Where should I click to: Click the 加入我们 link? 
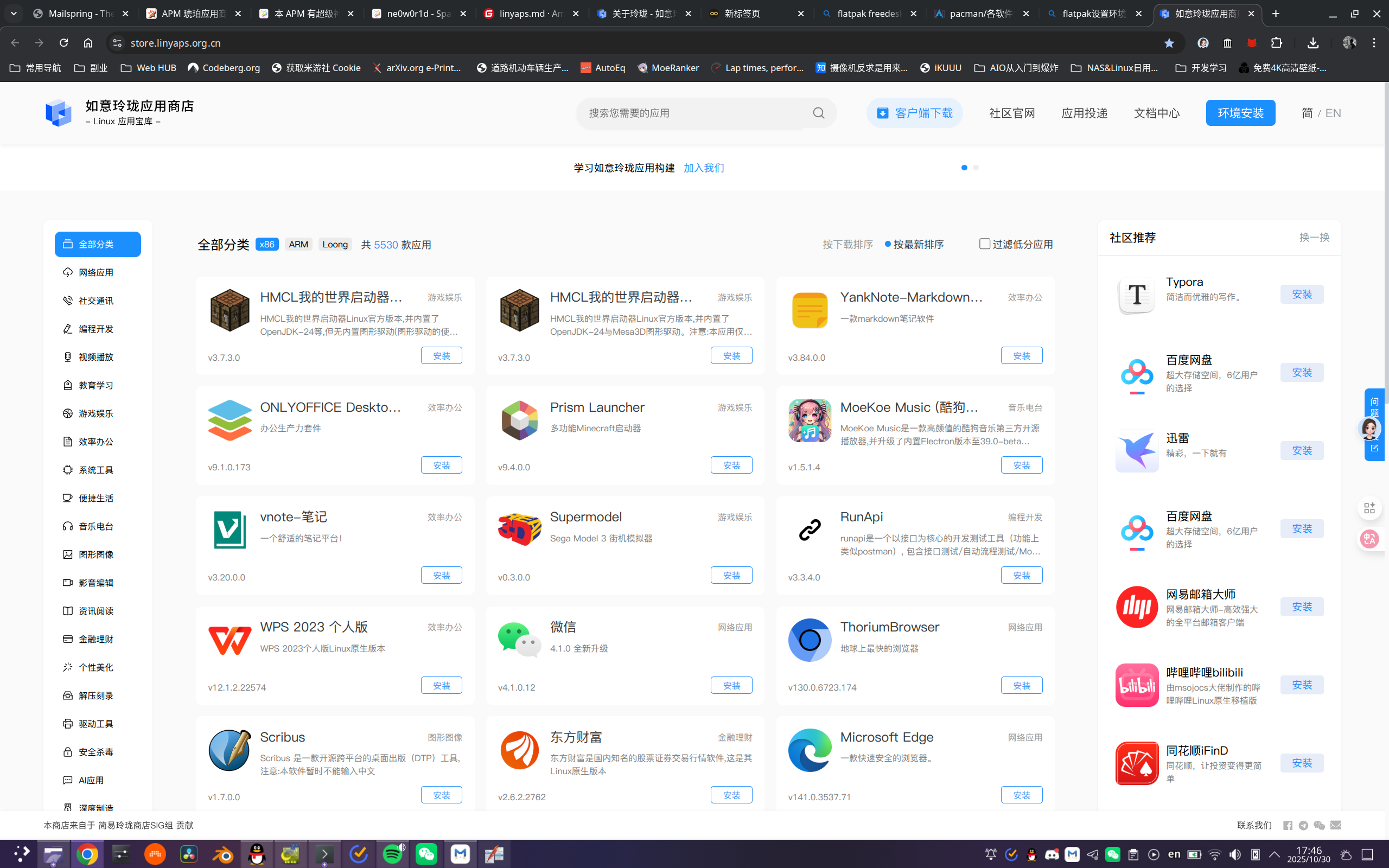click(x=704, y=168)
